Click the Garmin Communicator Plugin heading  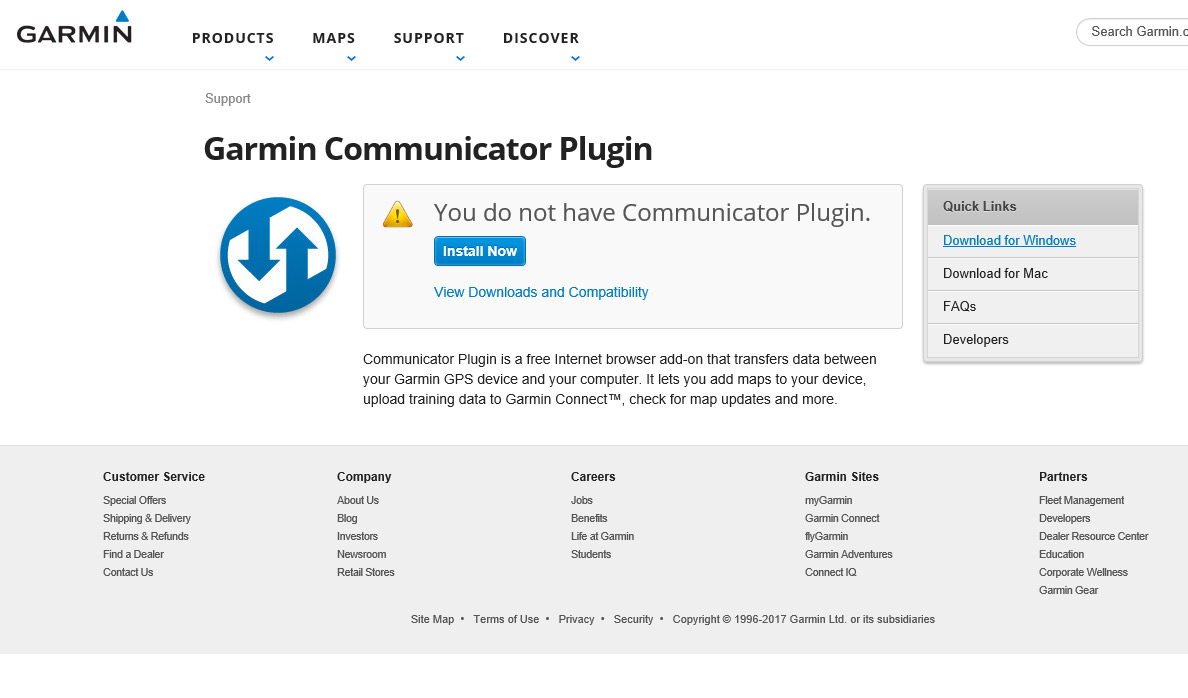[428, 149]
